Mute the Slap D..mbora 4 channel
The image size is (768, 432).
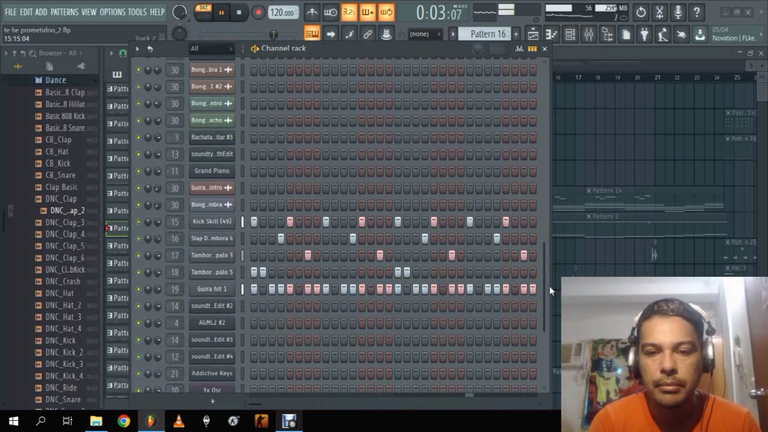[139, 239]
